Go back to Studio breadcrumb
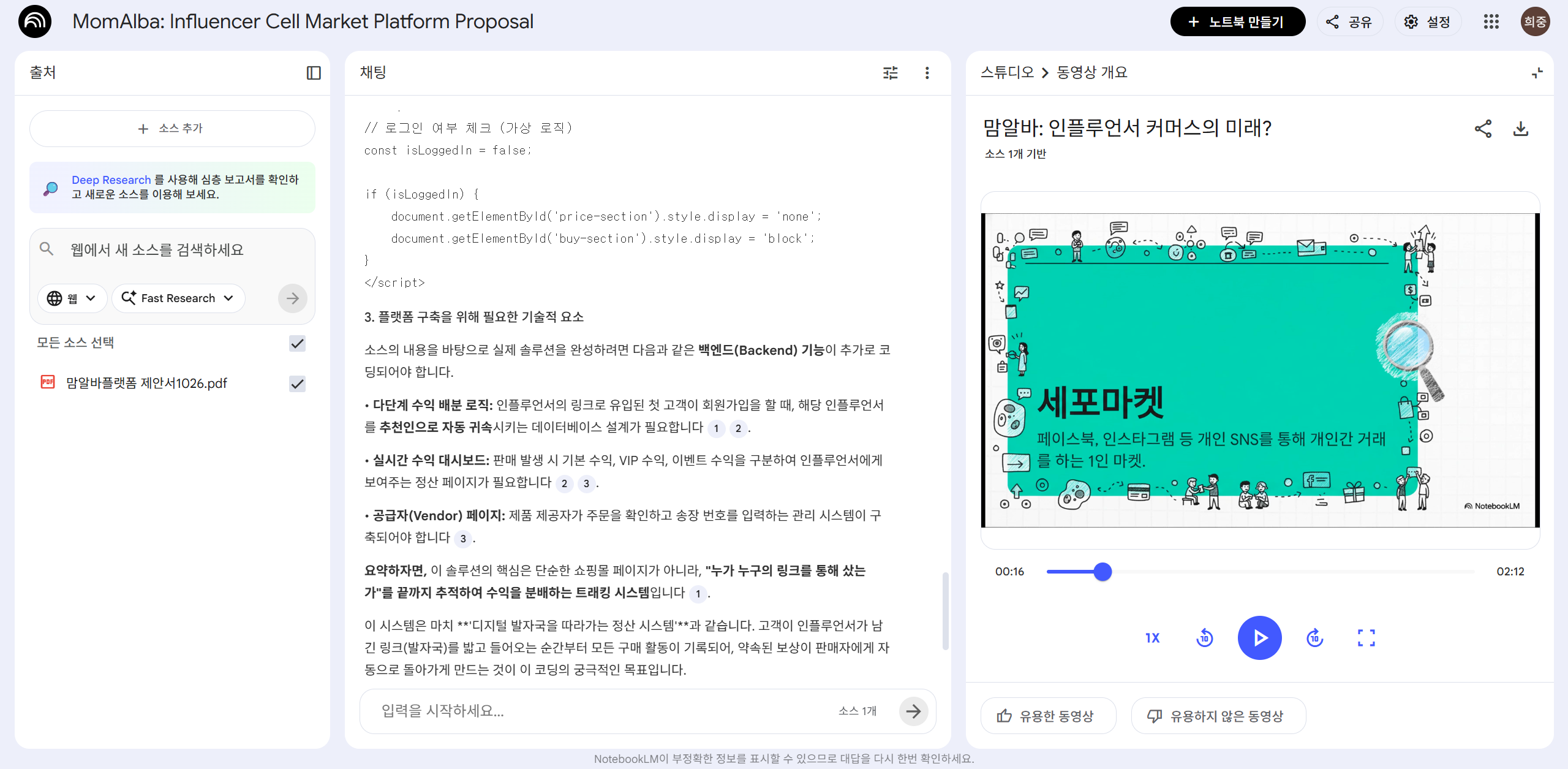1568x769 pixels. pos(1006,72)
